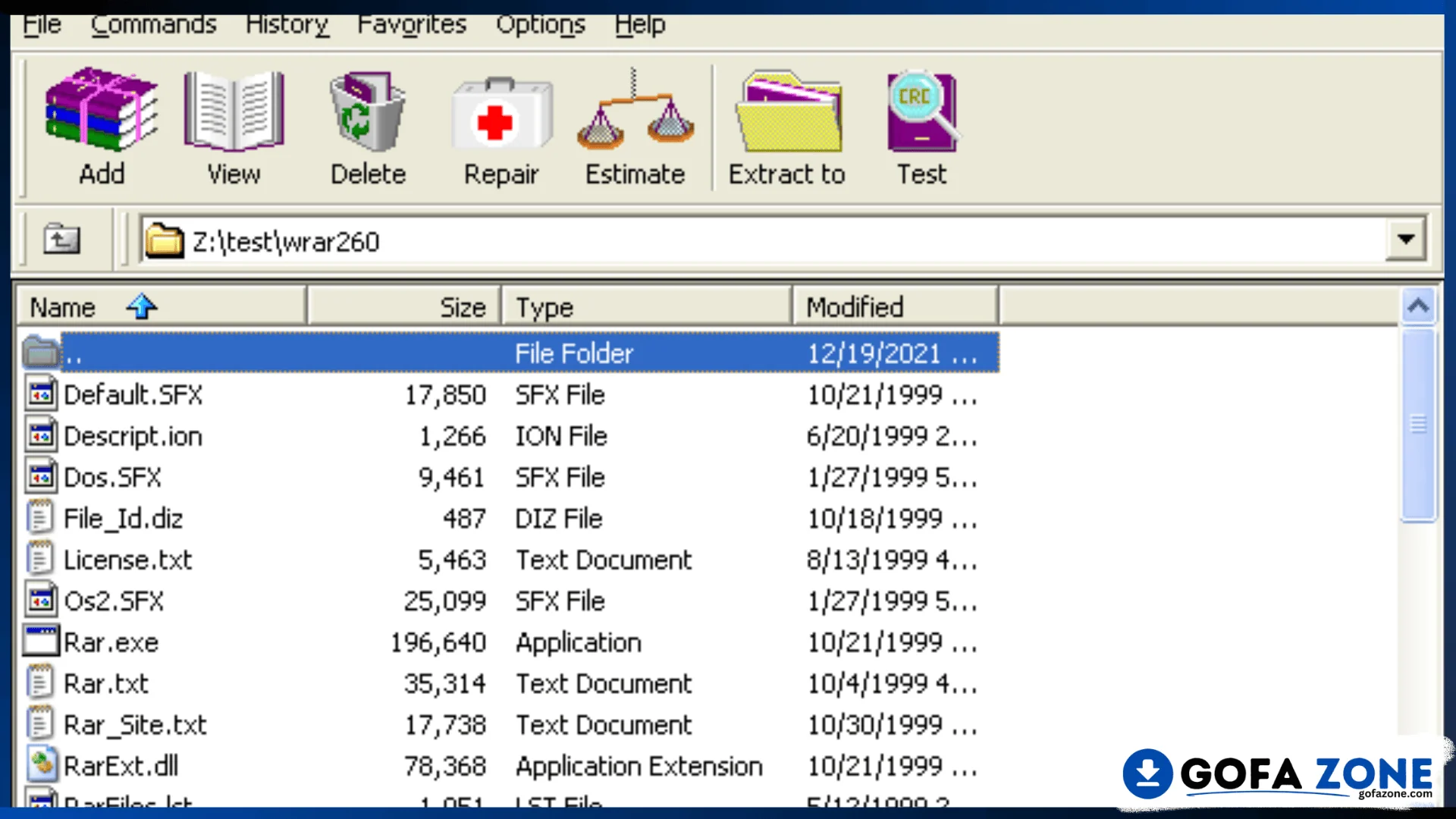Click the folder icon in path bar

click(165, 241)
